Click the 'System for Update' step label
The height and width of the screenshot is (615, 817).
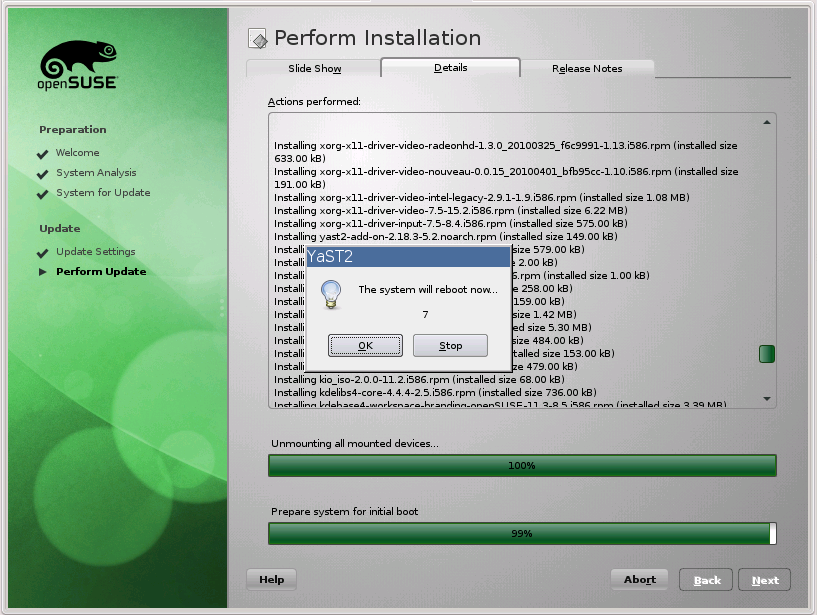[x=103, y=192]
